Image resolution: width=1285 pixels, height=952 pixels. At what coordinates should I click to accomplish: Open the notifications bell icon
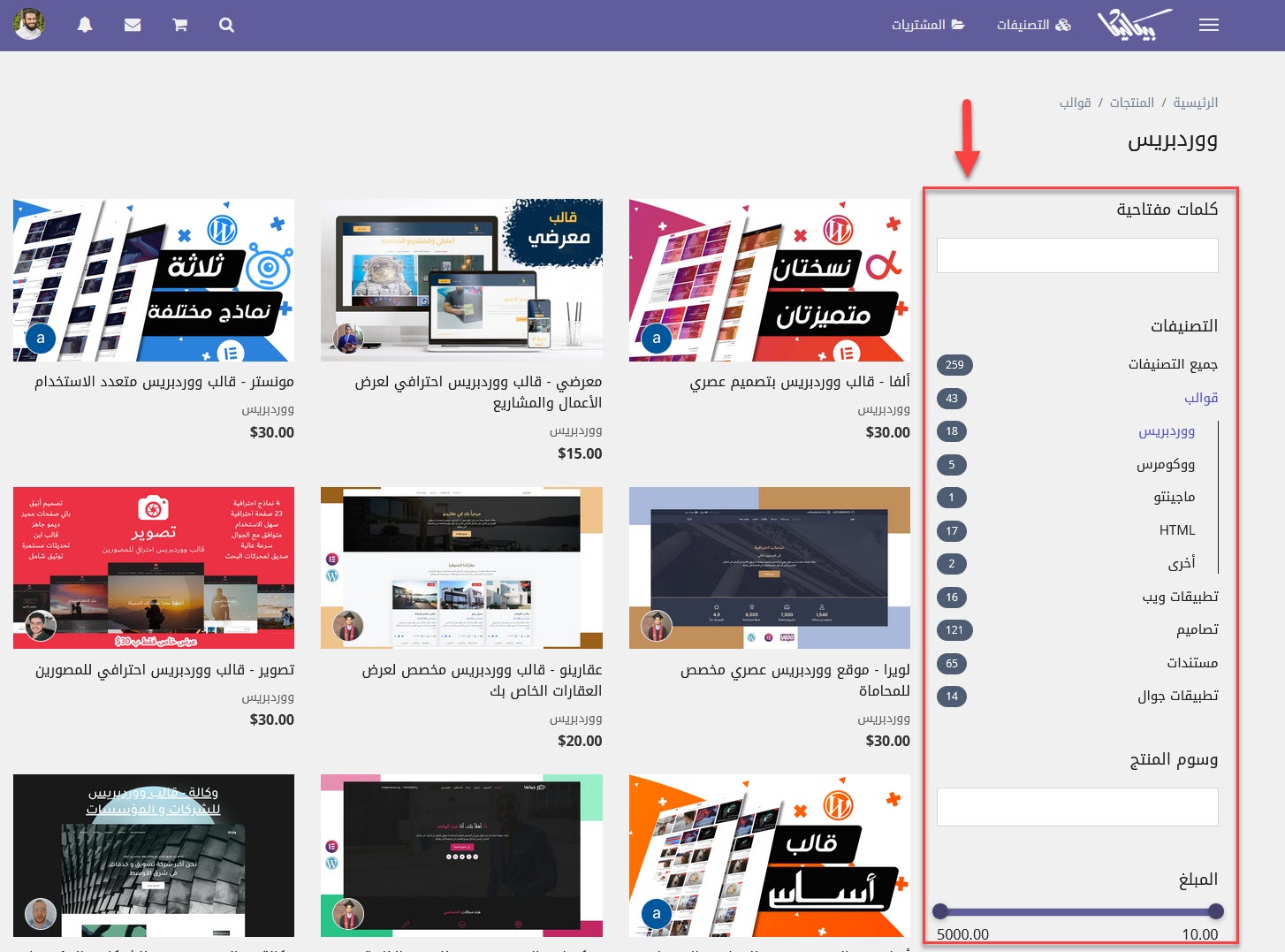coord(85,25)
